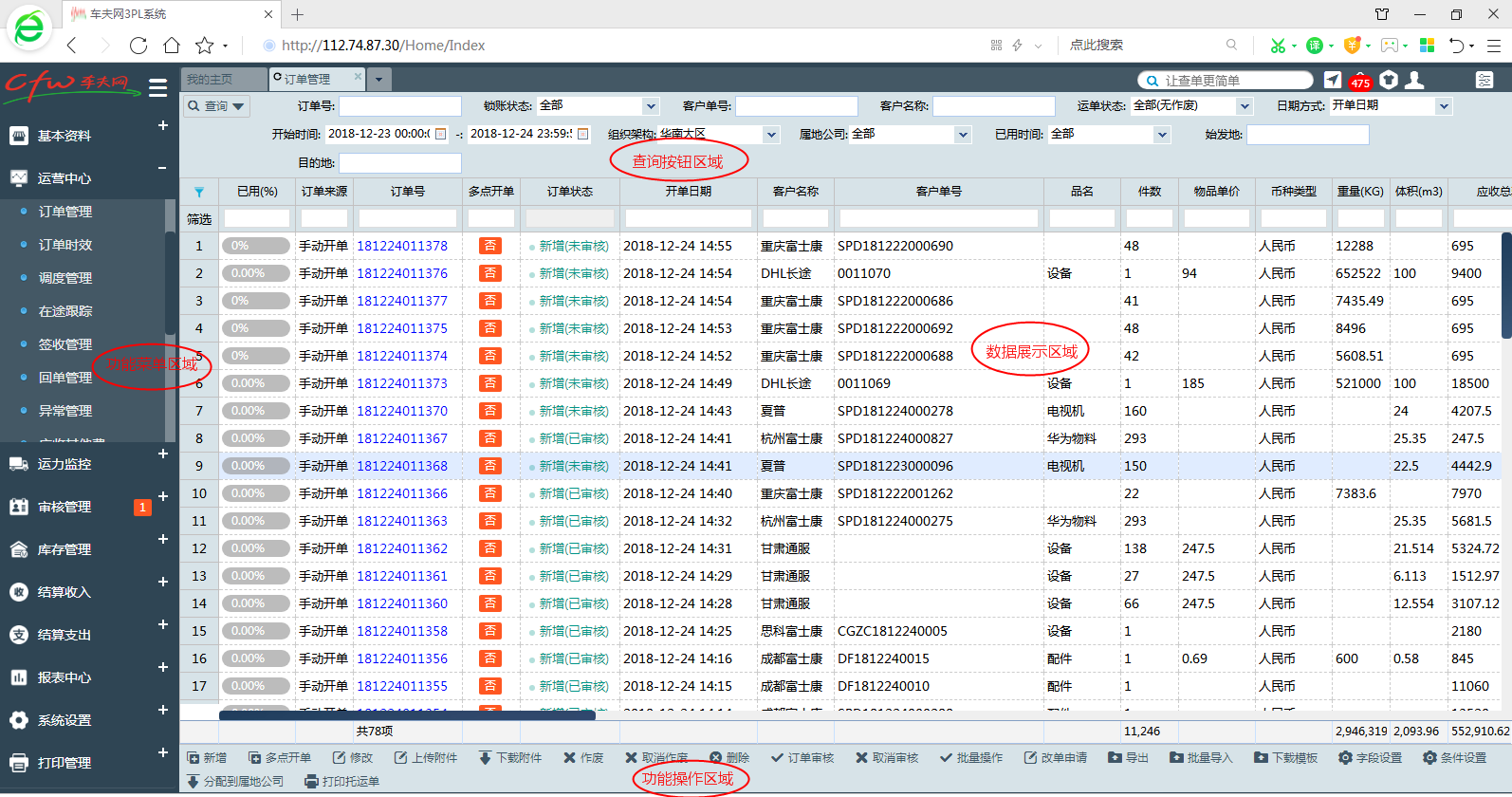Click the 客户名称 column header
Screen dimensions: 1512x797
(x=795, y=192)
